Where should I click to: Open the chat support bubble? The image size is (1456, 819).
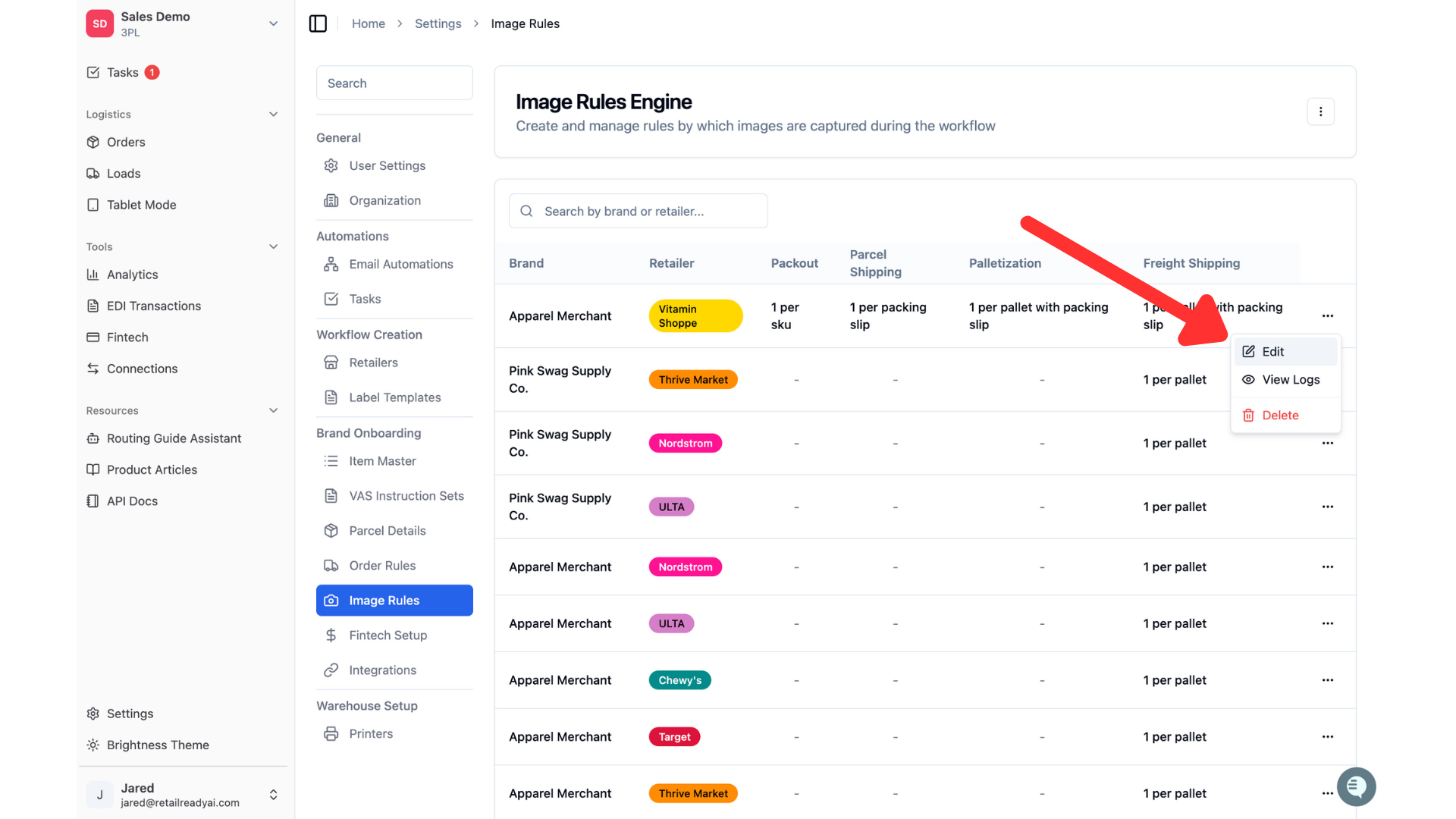coord(1356,786)
